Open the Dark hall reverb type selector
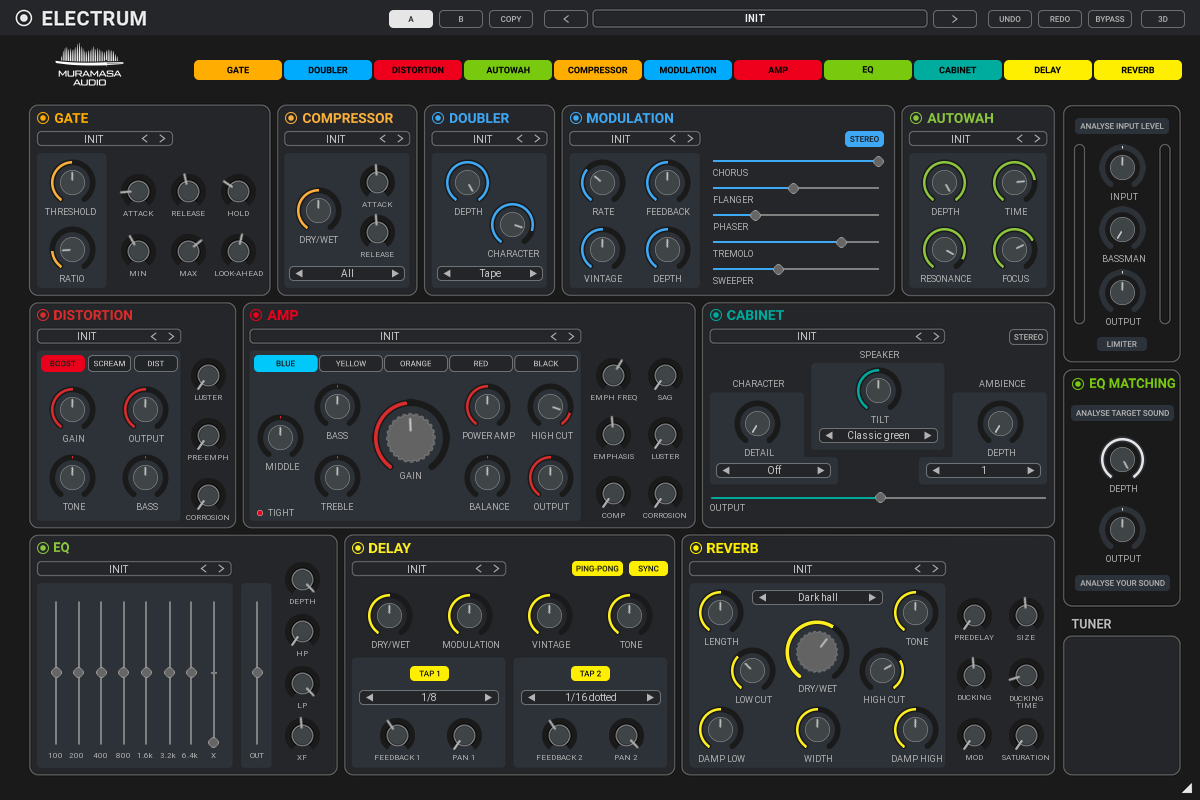 click(x=817, y=597)
